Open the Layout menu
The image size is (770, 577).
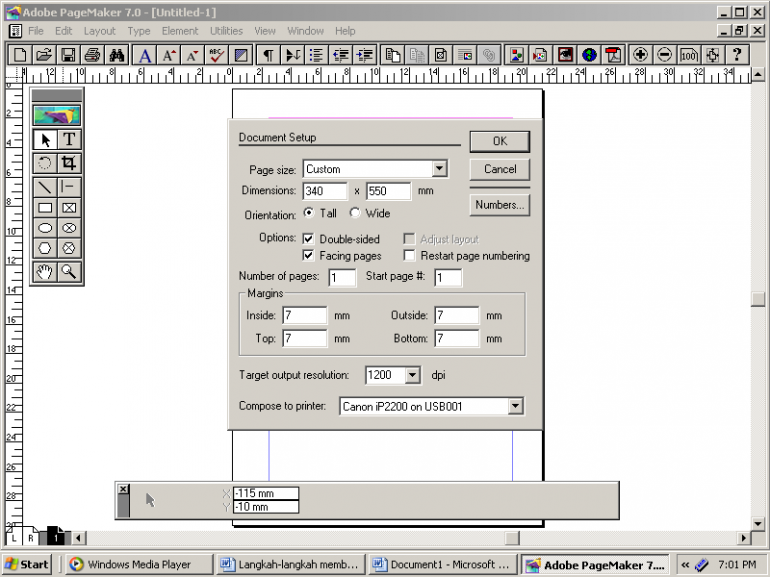[99, 31]
